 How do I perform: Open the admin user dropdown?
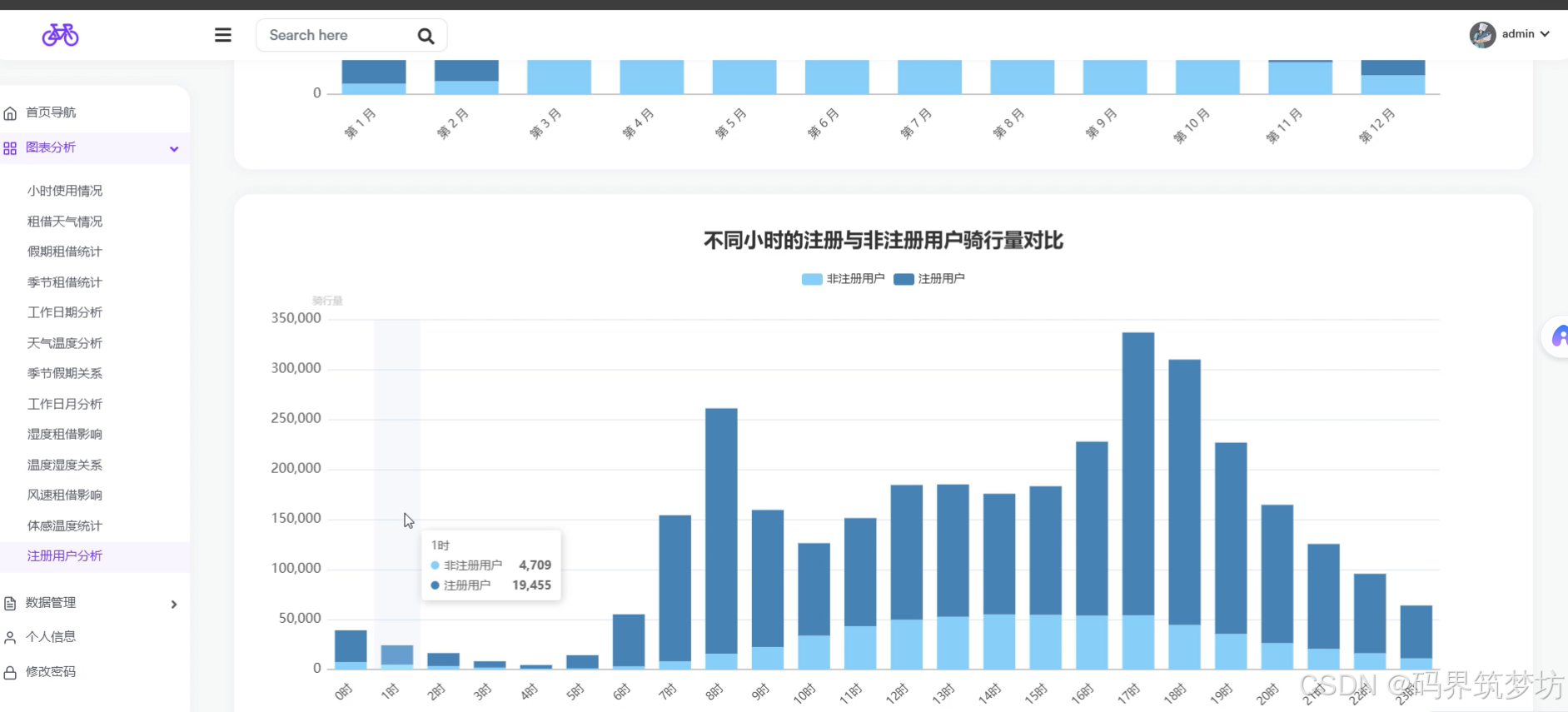[1526, 34]
